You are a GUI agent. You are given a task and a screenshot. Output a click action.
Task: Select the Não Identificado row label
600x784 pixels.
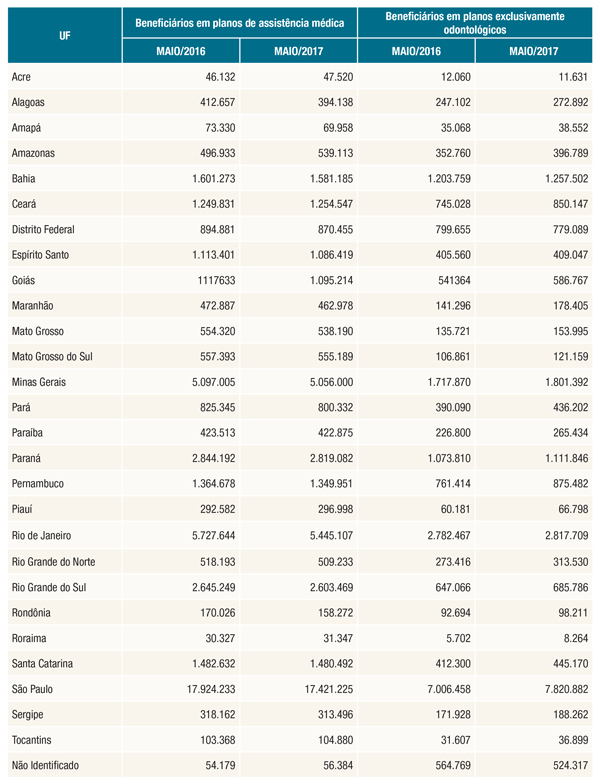[x=46, y=765]
